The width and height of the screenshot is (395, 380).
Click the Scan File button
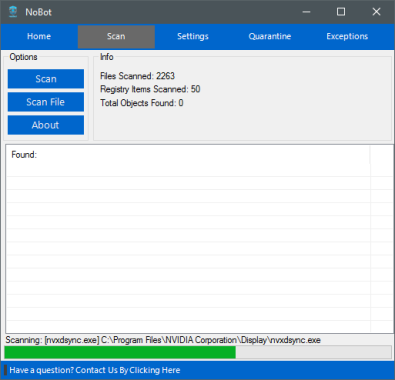click(46, 102)
